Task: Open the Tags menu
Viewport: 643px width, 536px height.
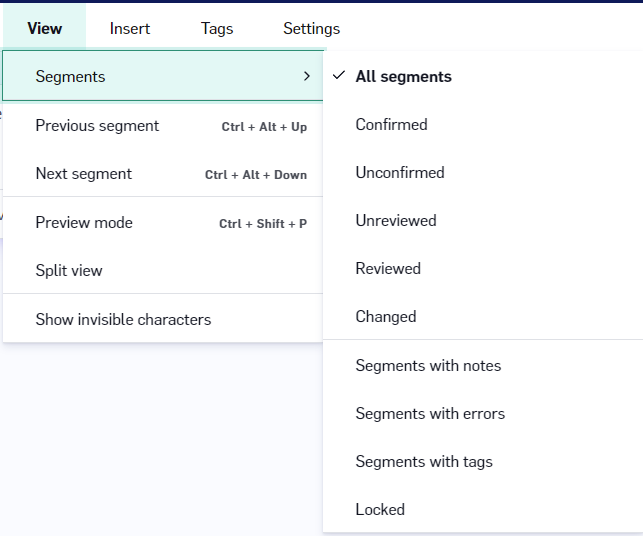Action: 217,28
